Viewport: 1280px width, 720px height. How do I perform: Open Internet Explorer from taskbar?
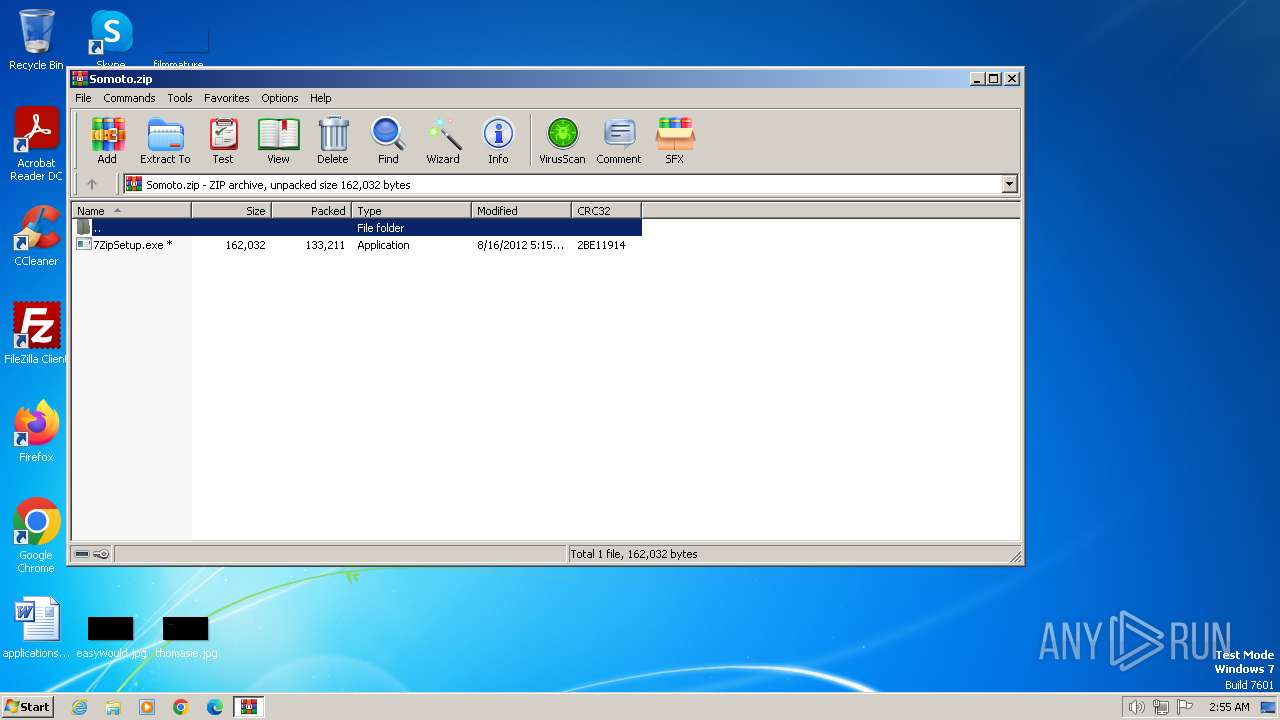click(x=79, y=707)
